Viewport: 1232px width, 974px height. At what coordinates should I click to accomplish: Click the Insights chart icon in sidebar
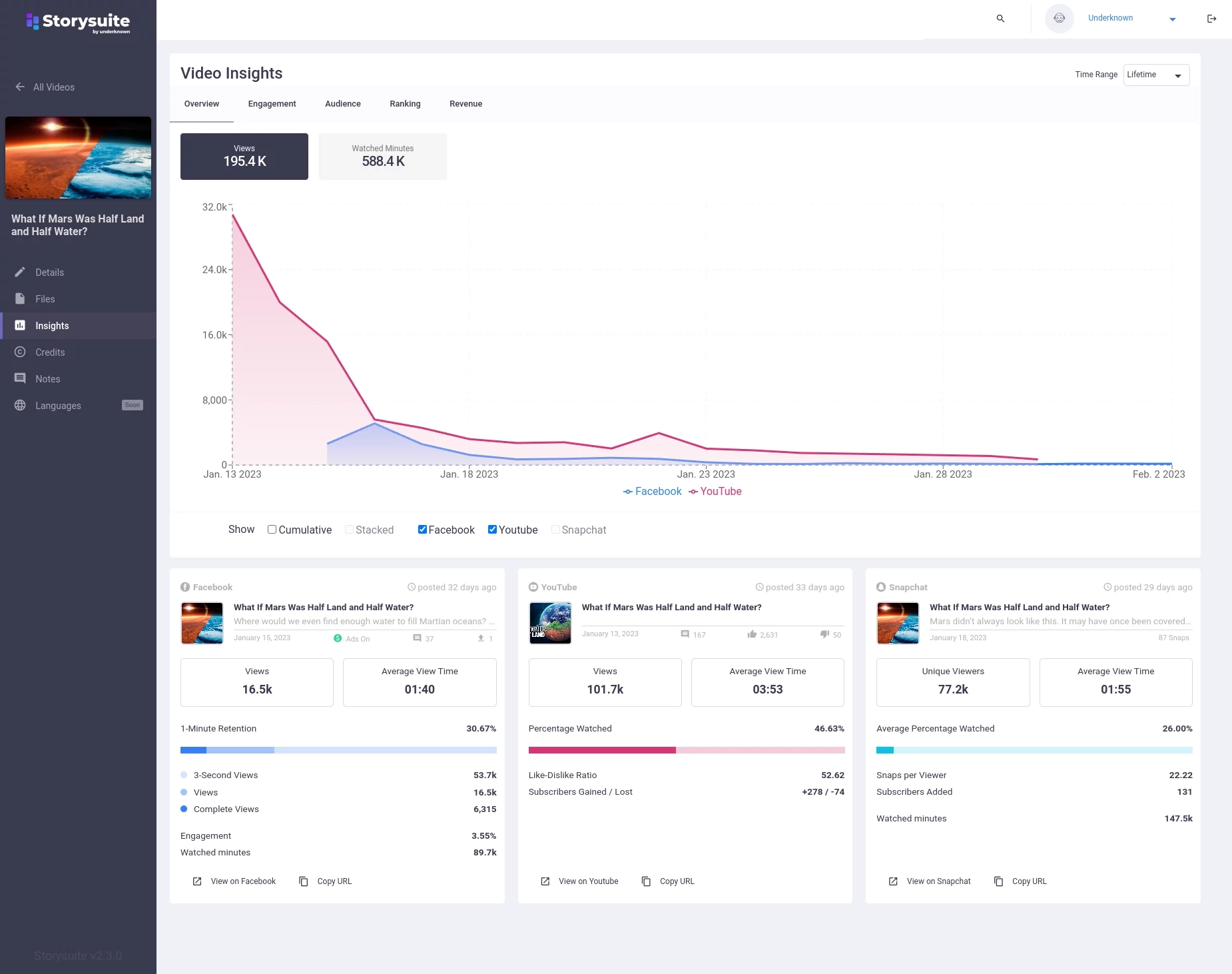point(20,325)
